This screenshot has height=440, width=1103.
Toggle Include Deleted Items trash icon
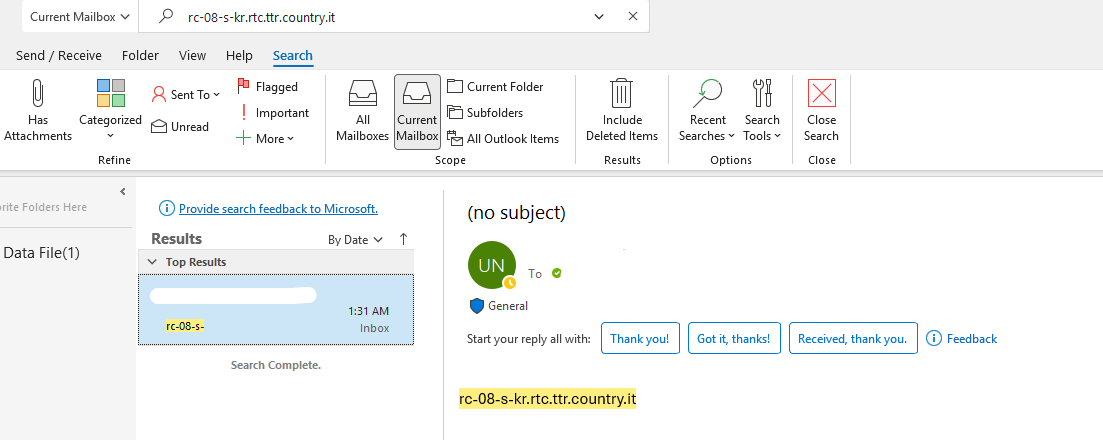(622, 111)
